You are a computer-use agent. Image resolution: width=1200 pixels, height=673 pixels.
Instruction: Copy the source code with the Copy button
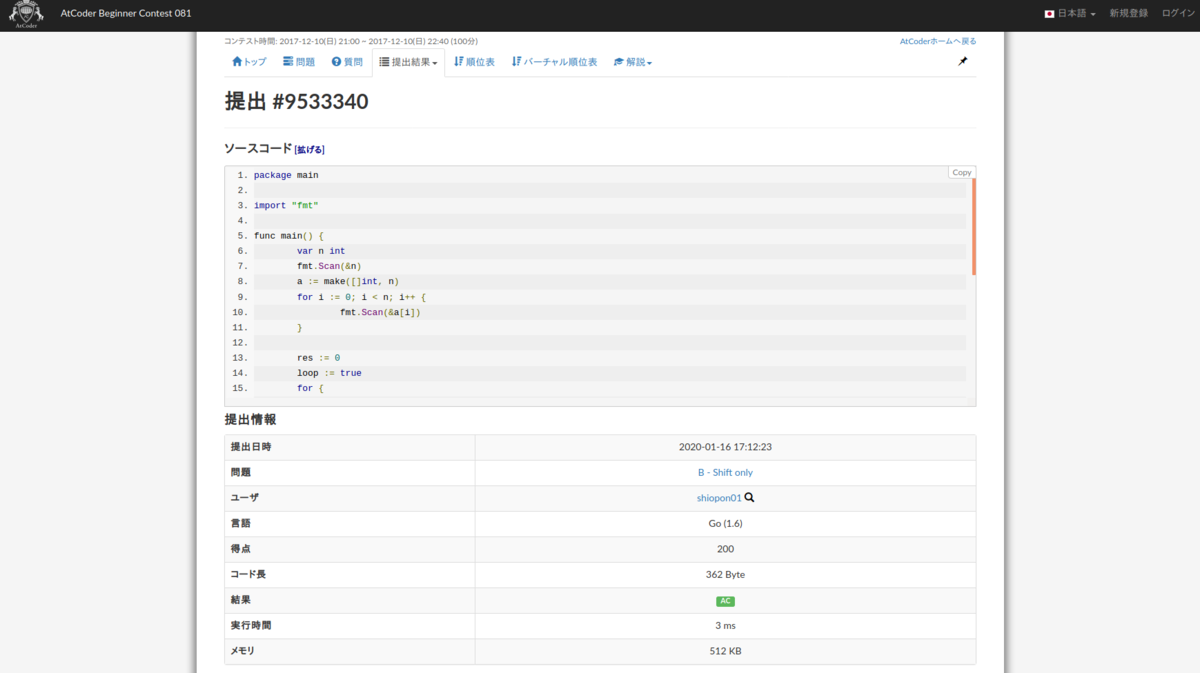click(x=960, y=171)
